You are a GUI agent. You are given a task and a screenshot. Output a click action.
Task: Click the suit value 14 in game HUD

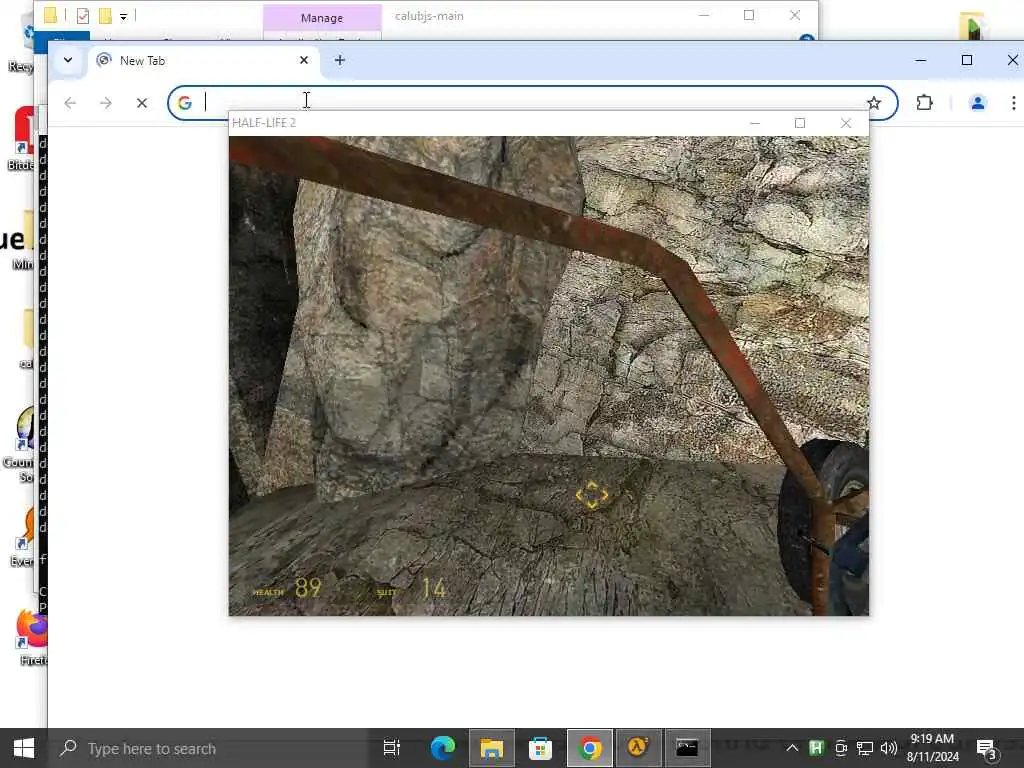(x=434, y=588)
